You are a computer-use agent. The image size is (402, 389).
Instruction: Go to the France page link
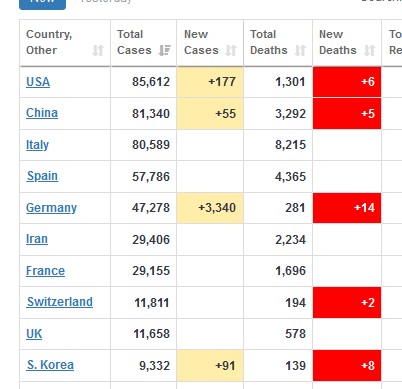pyautogui.click(x=45, y=271)
